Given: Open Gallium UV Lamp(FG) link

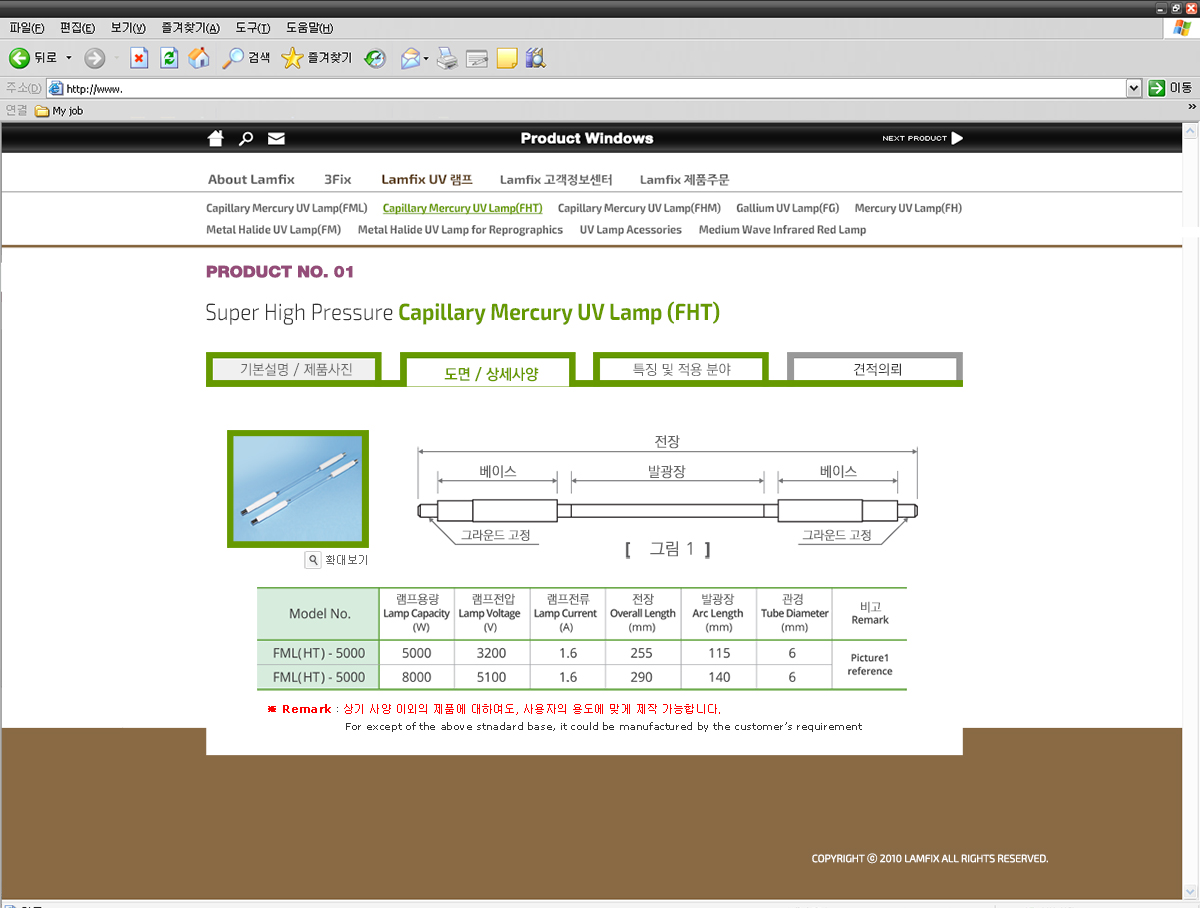Looking at the screenshot, I should (x=787, y=208).
